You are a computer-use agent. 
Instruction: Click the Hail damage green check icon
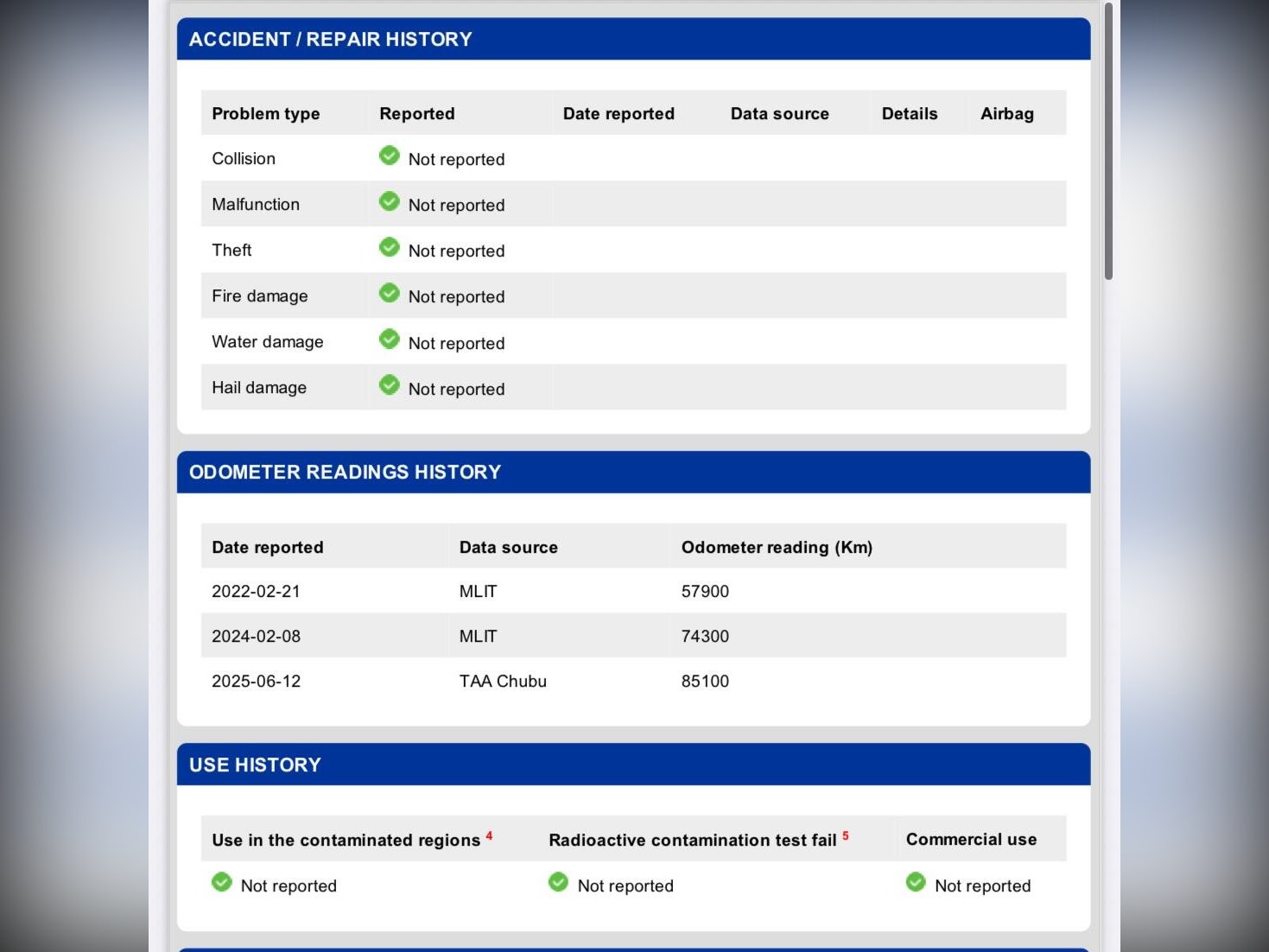pos(390,384)
